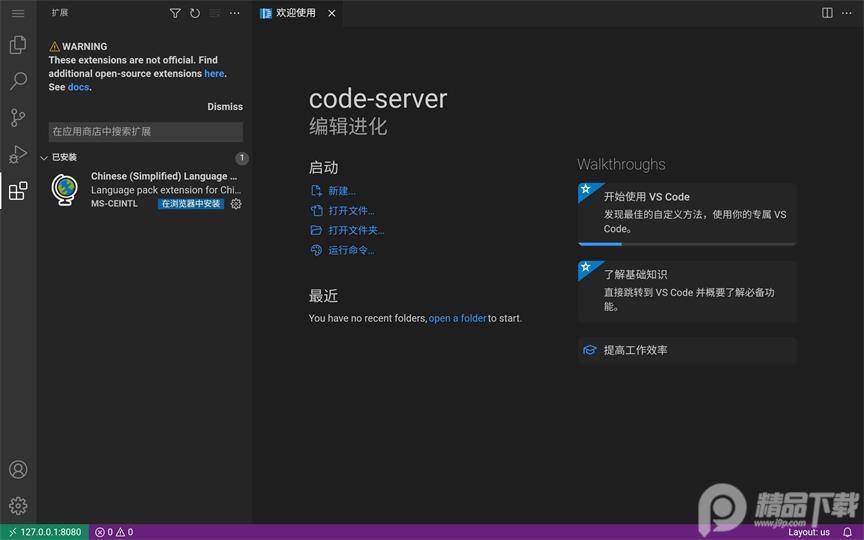Image resolution: width=864 pixels, height=540 pixels.
Task: Click the Dismiss button in warning
Action: coord(225,107)
